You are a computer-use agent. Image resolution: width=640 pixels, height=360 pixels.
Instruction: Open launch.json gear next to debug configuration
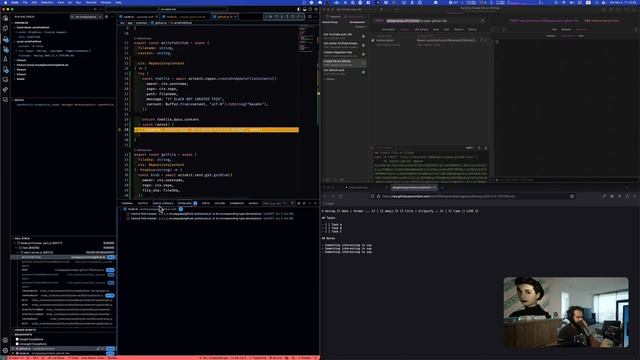(107, 17)
